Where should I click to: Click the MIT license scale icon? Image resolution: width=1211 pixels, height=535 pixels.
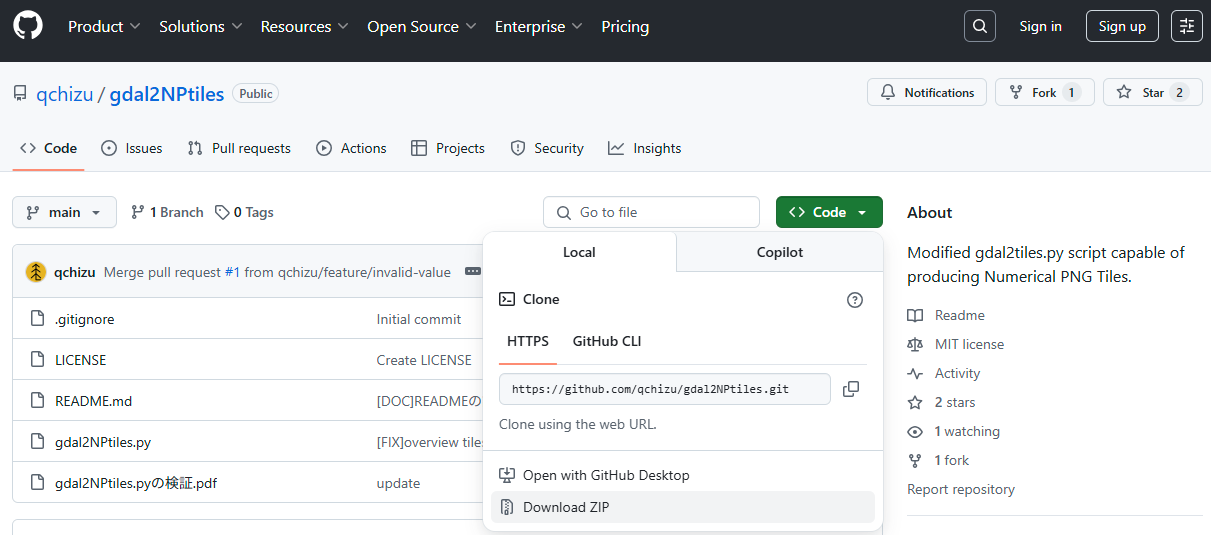coord(915,344)
